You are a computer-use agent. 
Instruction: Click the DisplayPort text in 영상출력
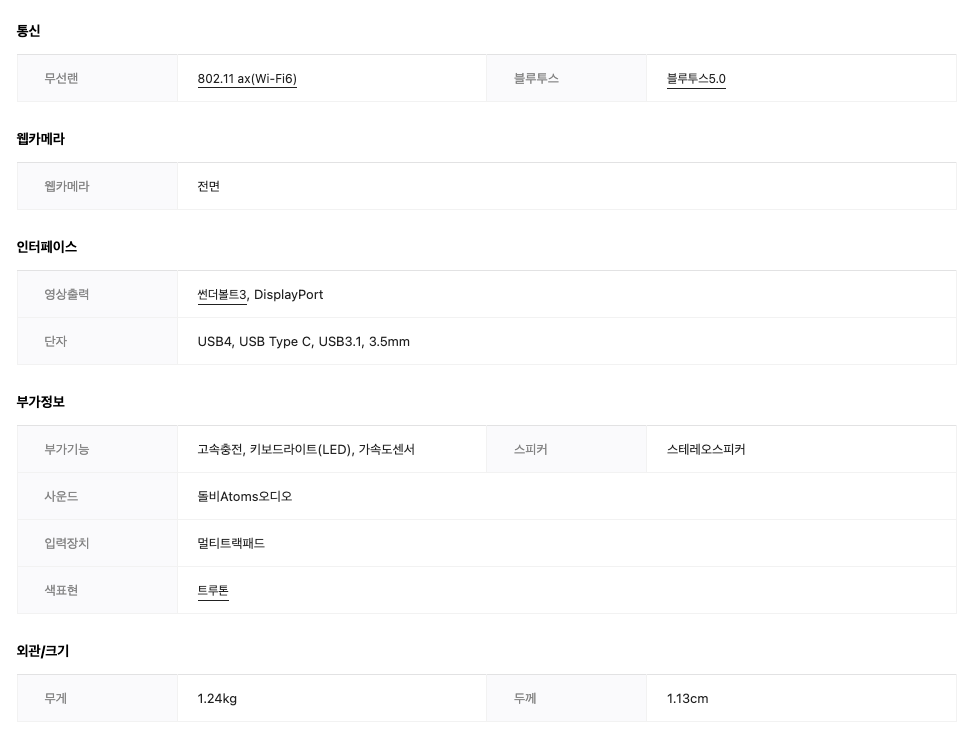click(288, 295)
